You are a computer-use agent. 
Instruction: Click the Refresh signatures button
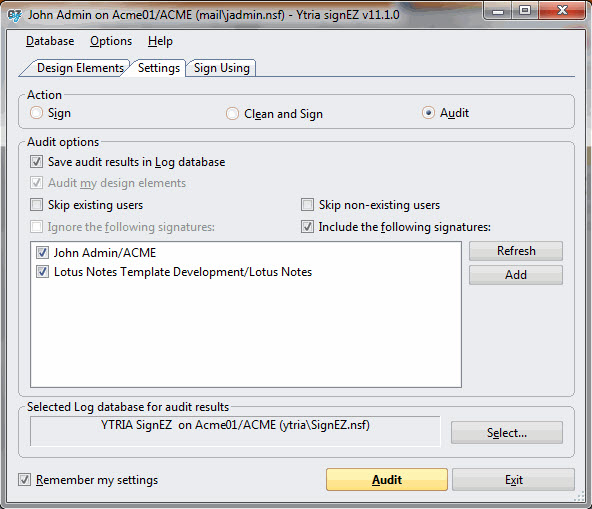pyautogui.click(x=516, y=251)
